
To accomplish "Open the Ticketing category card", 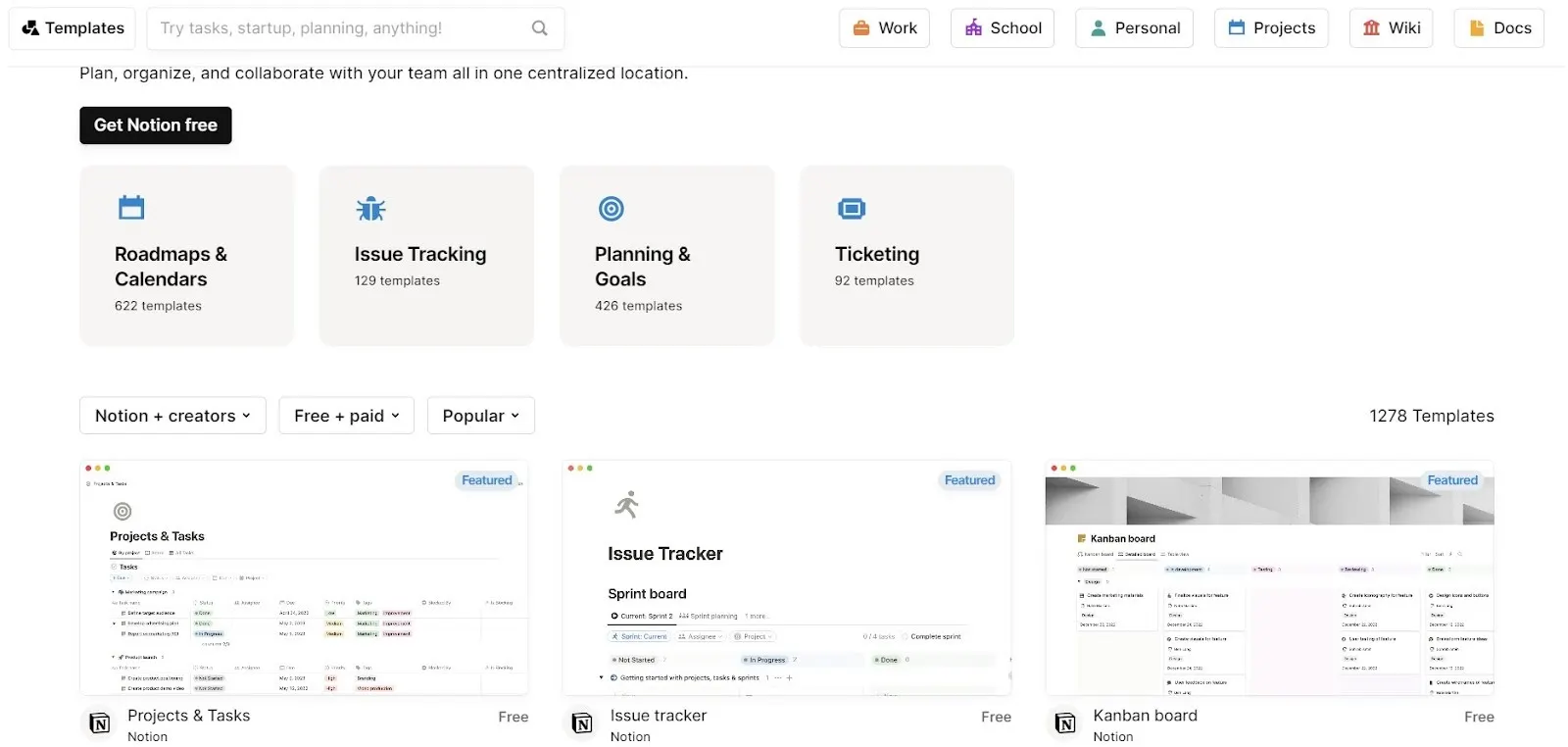I will pos(906,255).
